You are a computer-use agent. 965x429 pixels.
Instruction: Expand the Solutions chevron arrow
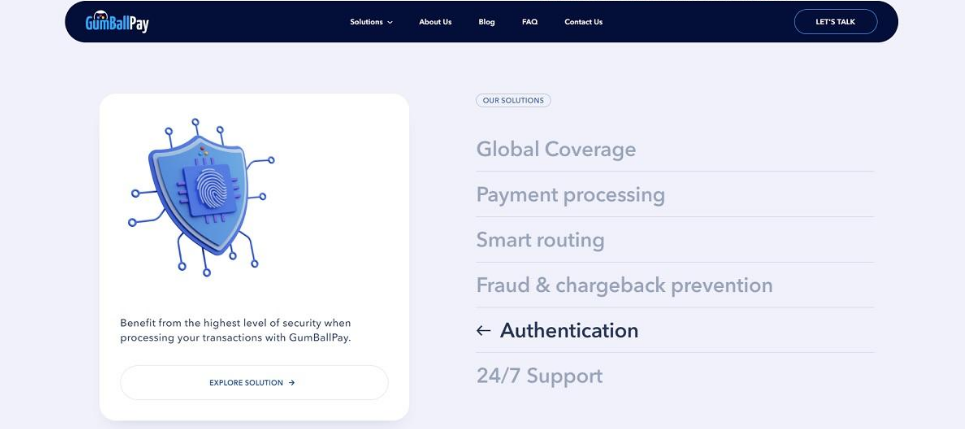coord(390,22)
